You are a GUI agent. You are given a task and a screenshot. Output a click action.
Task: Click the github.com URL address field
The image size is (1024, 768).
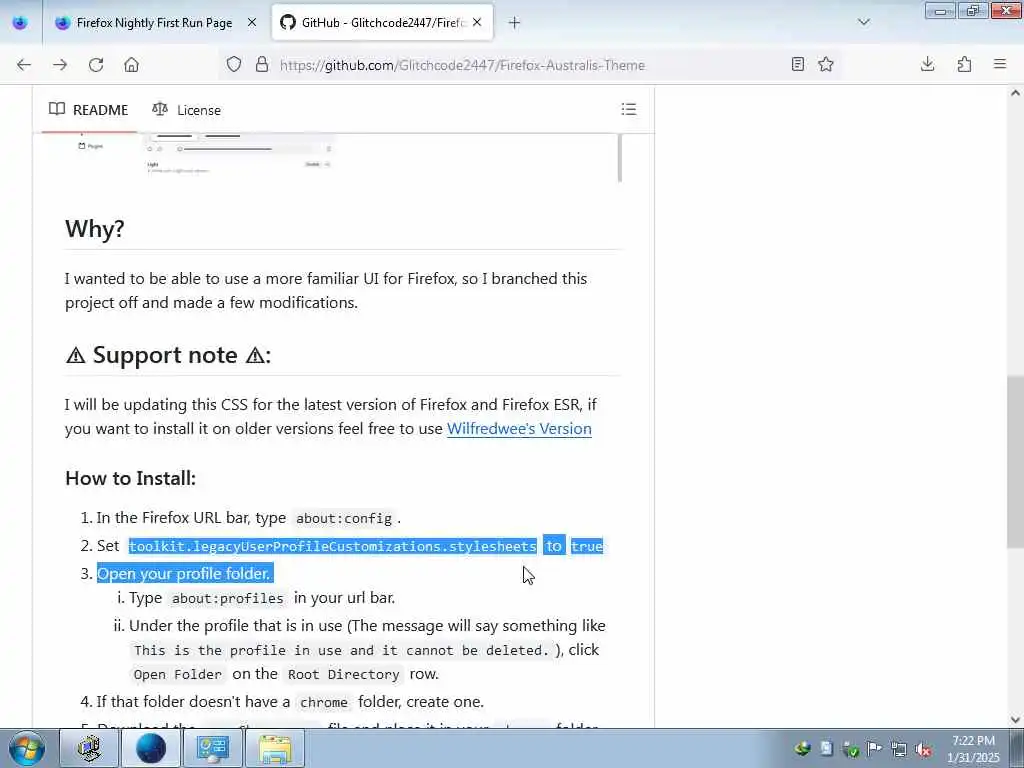pos(462,65)
